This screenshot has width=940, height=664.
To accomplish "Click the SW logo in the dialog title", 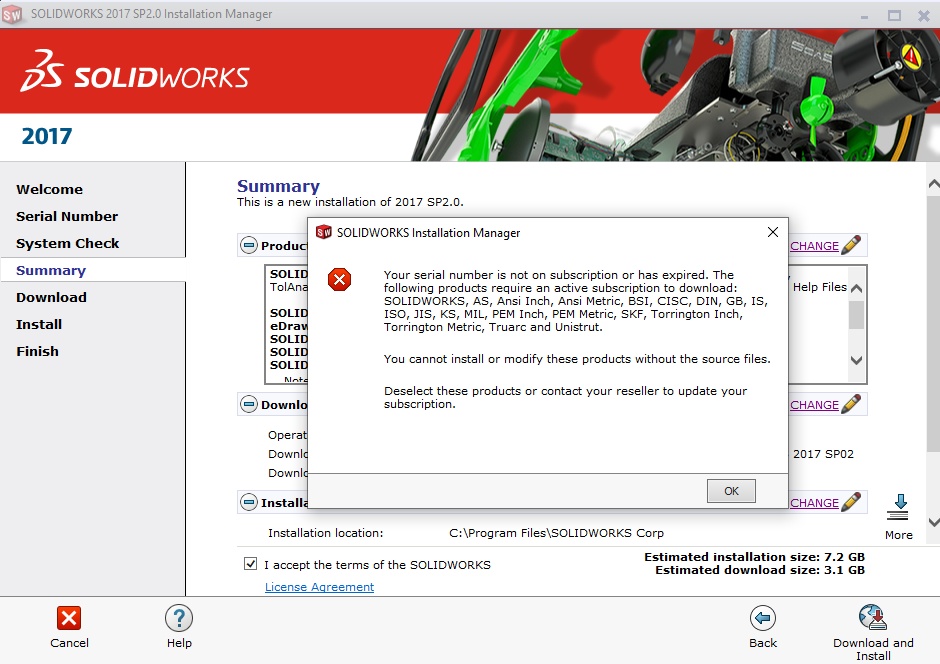I will coord(324,232).
